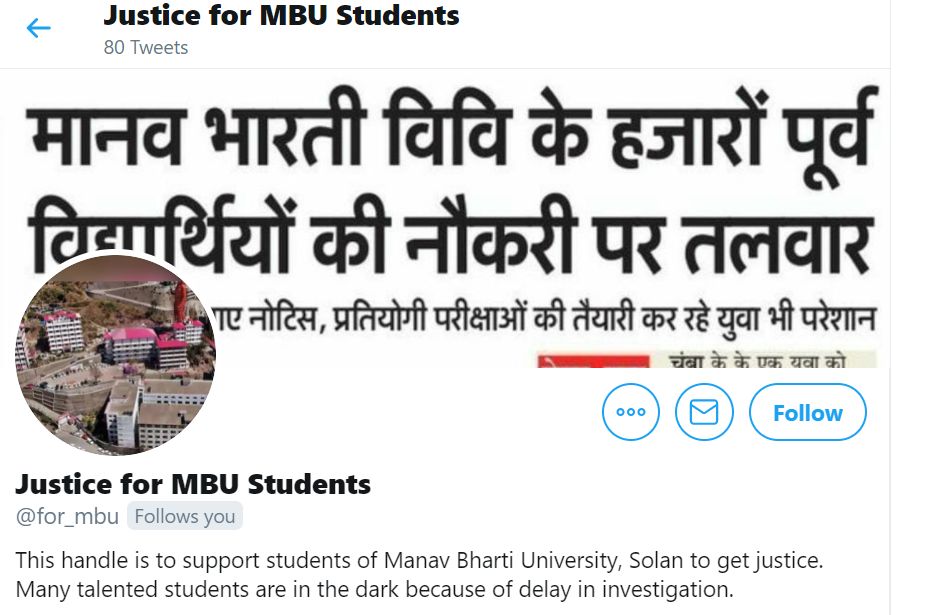Click the header title Justice for MBU Students
Screen dimensions: 925x615
pos(281,15)
